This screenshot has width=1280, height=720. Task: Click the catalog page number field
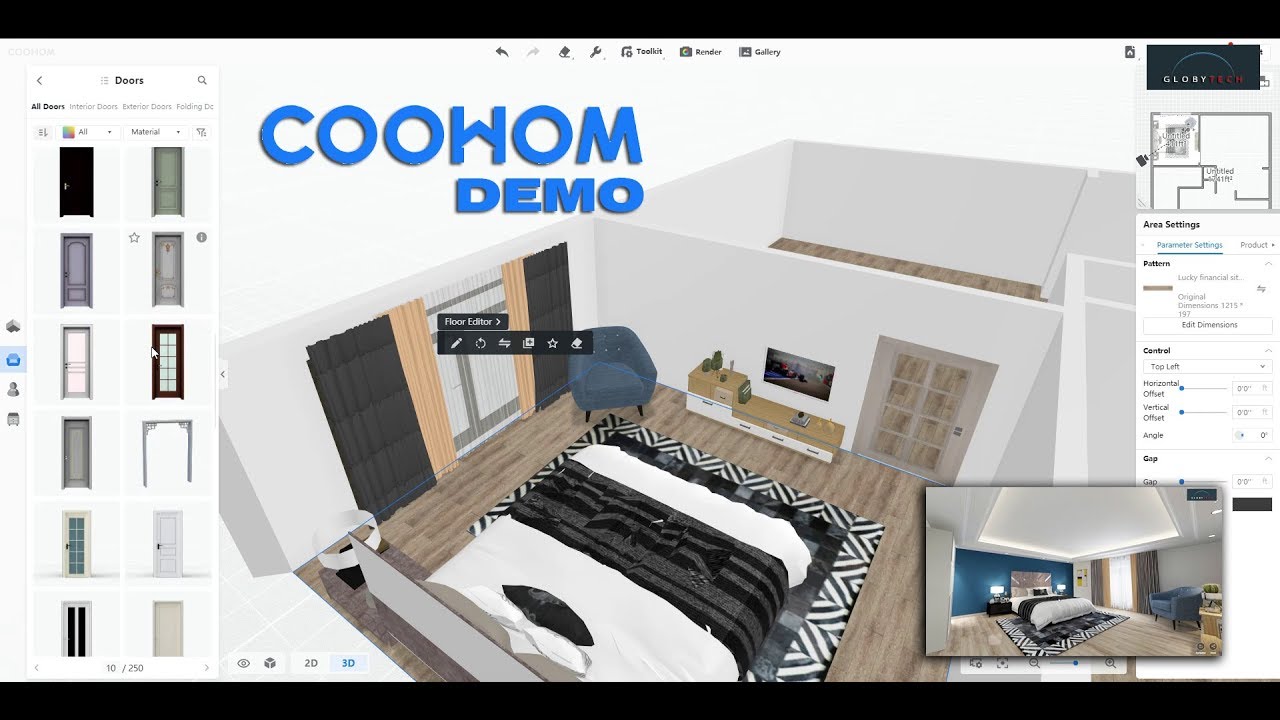(111, 668)
